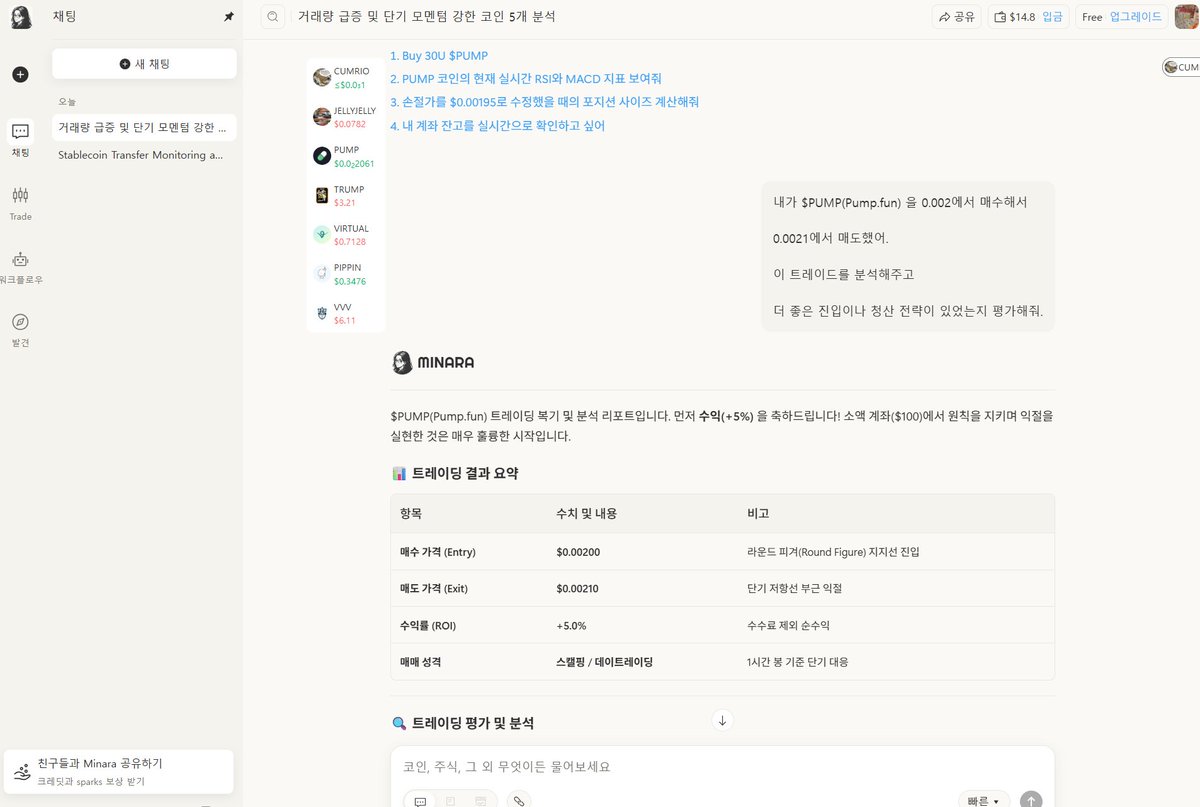Select TRUMP coin icon
Viewport: 1200px width, 807px height.
[321, 195]
